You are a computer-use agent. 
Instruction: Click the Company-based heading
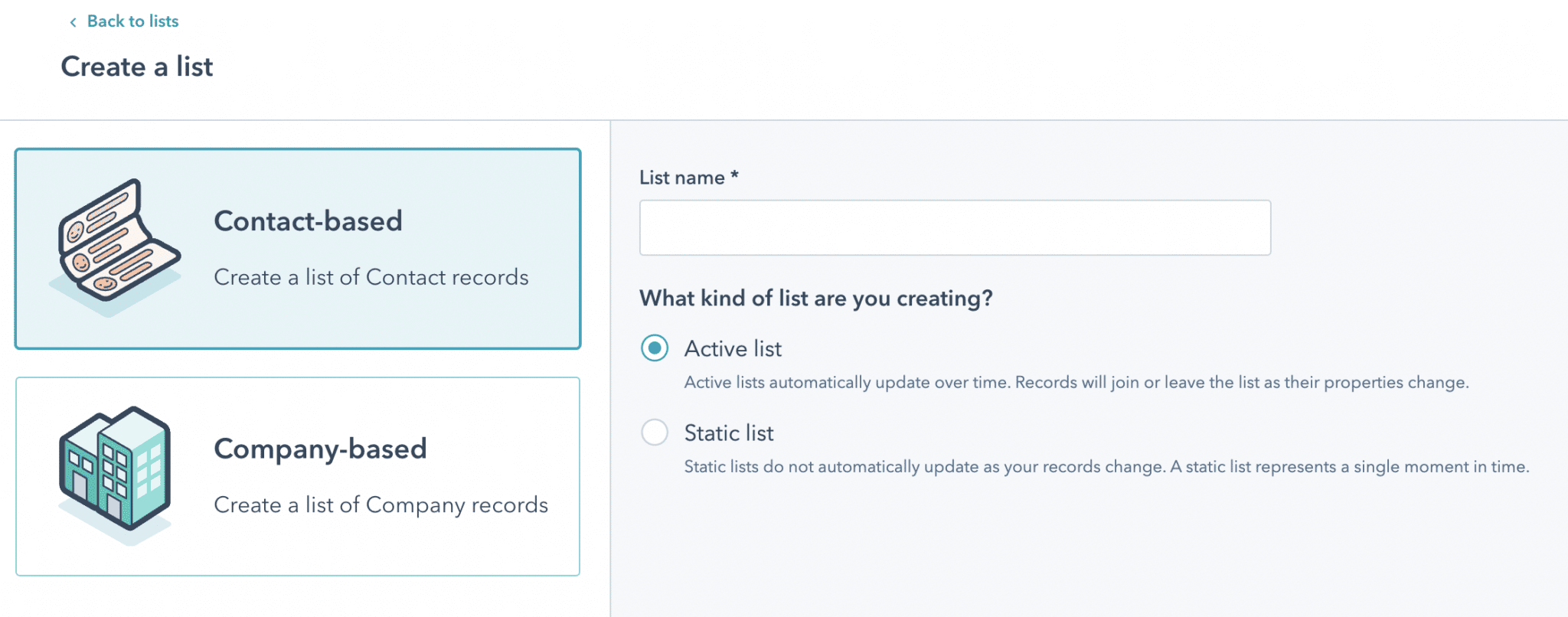(320, 449)
